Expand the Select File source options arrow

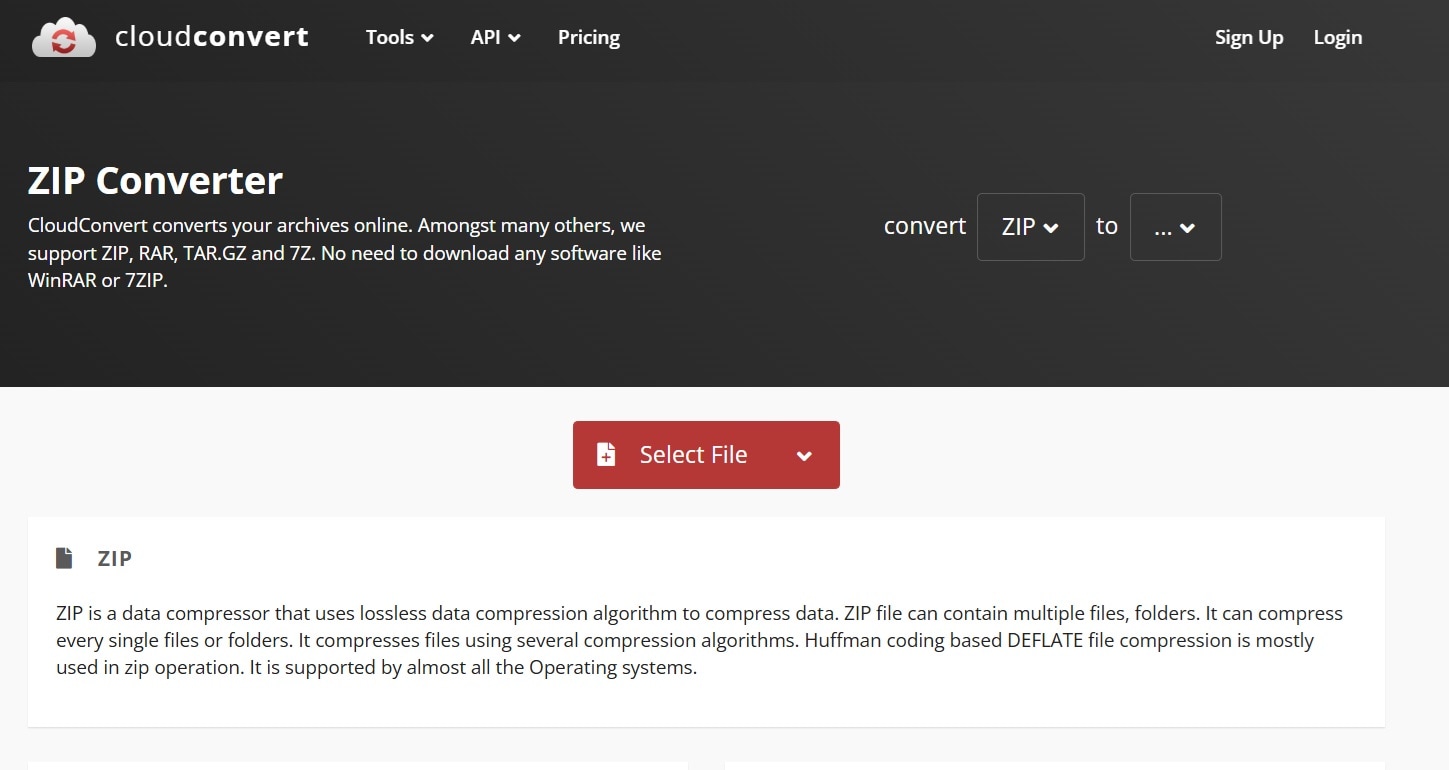(804, 456)
